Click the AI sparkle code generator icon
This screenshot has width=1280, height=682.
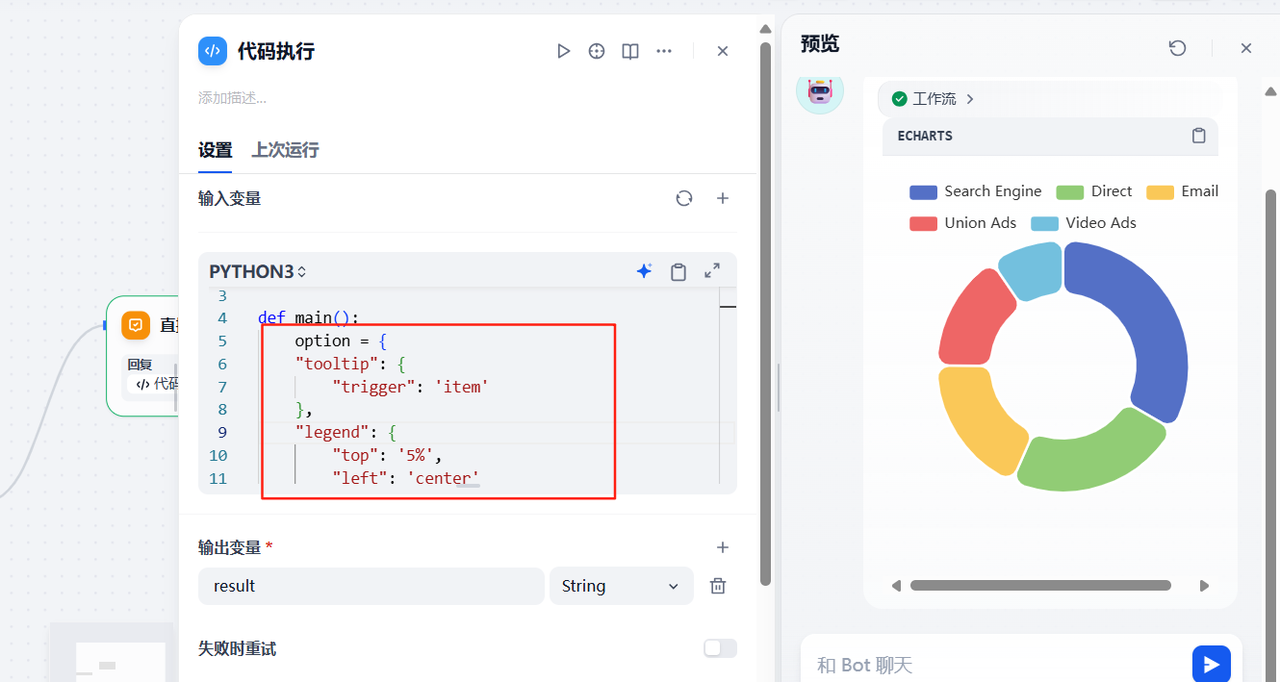coord(644,271)
